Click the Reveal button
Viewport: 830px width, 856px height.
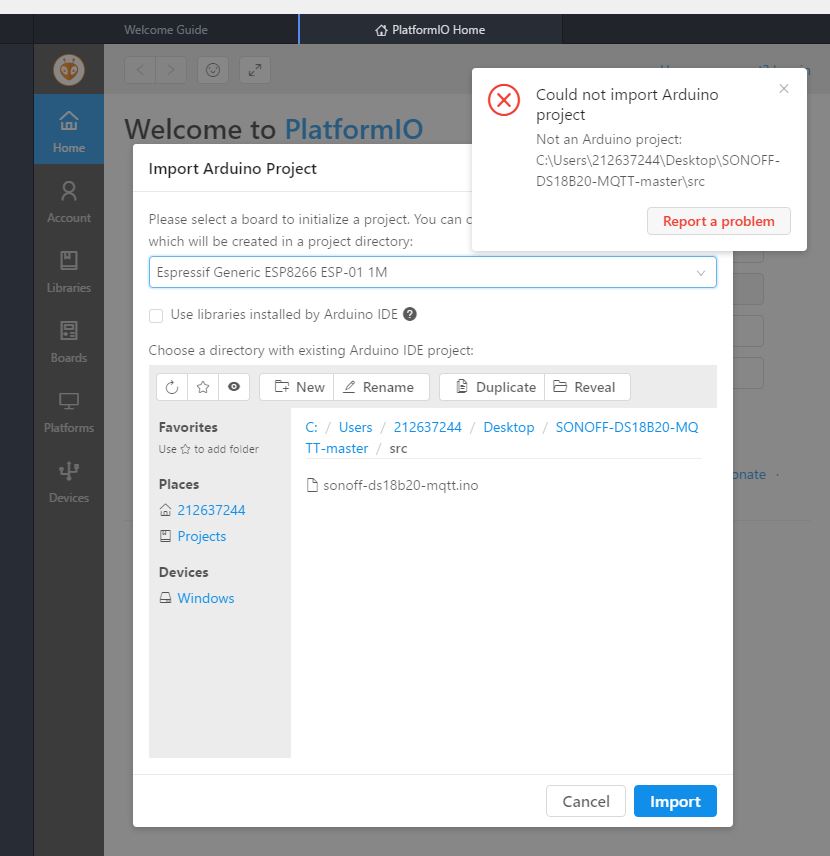click(588, 387)
